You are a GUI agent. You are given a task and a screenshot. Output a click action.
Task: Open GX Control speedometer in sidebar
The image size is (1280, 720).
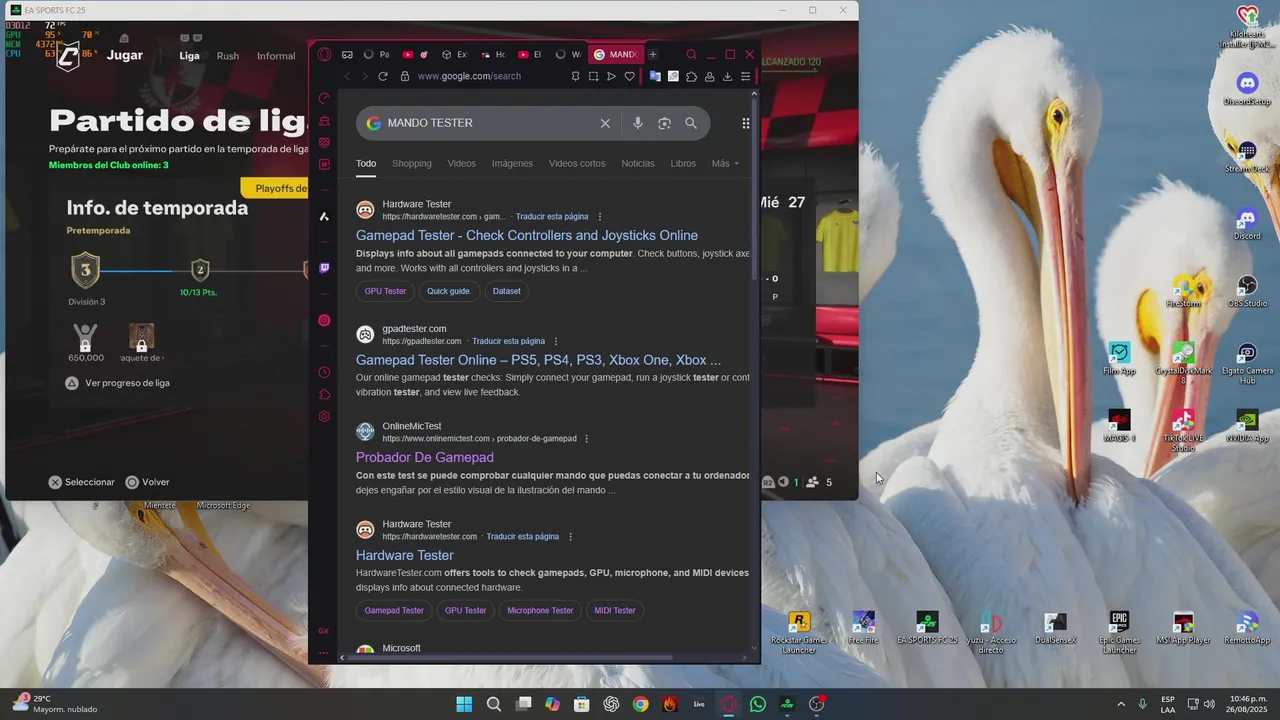324,98
